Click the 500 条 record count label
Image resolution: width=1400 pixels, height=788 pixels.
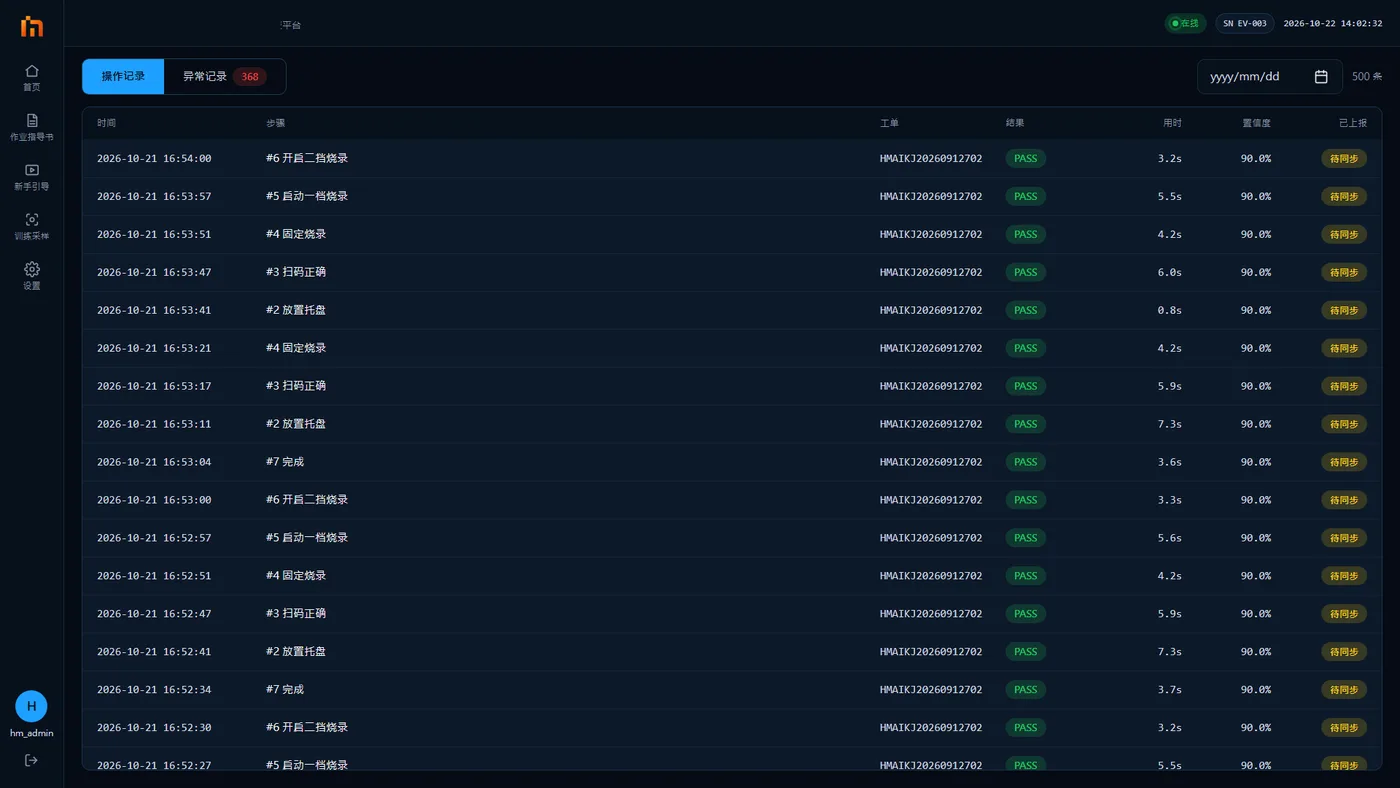click(x=1367, y=77)
